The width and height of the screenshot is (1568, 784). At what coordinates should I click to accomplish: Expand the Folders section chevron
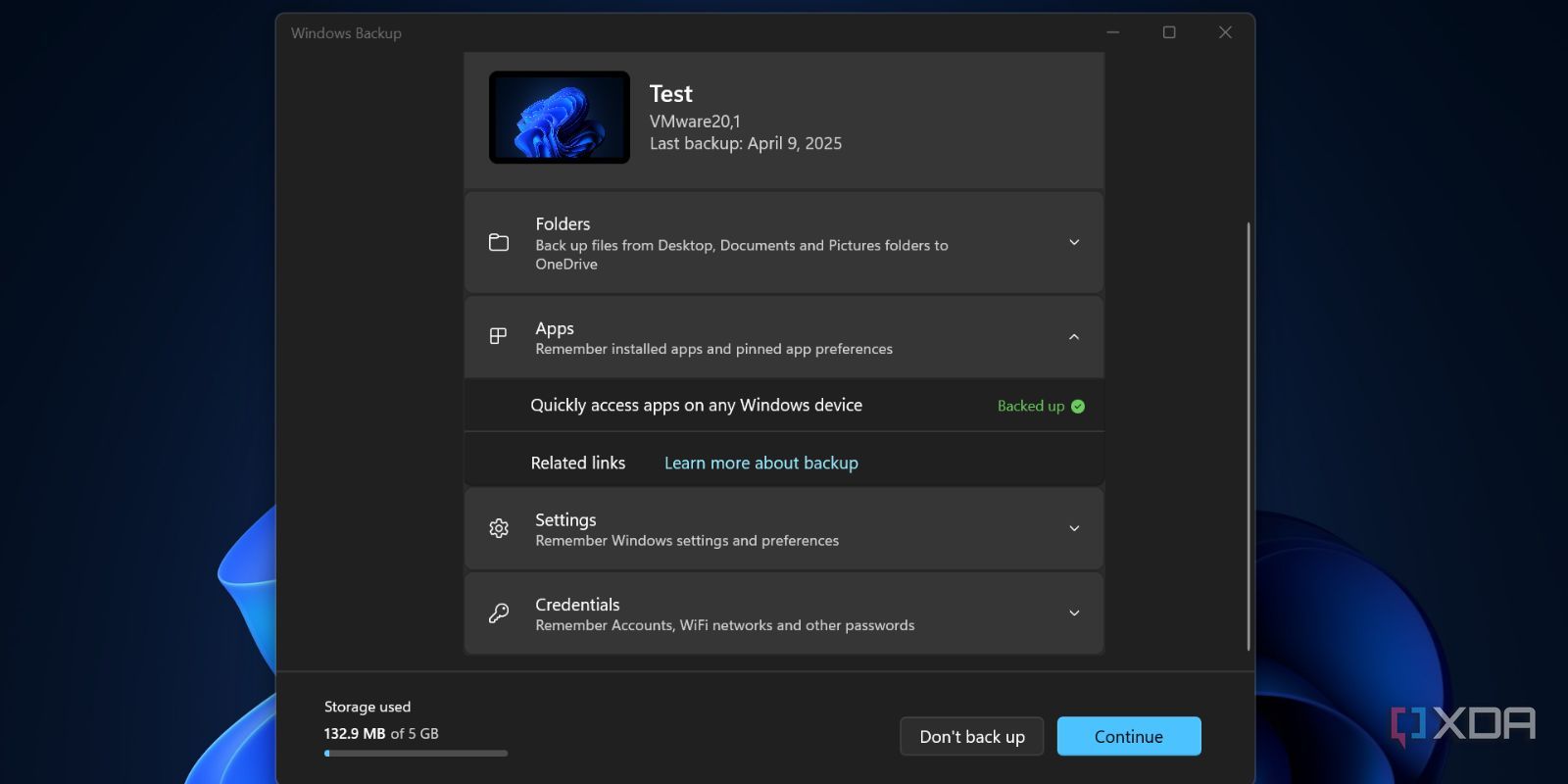pos(1074,242)
